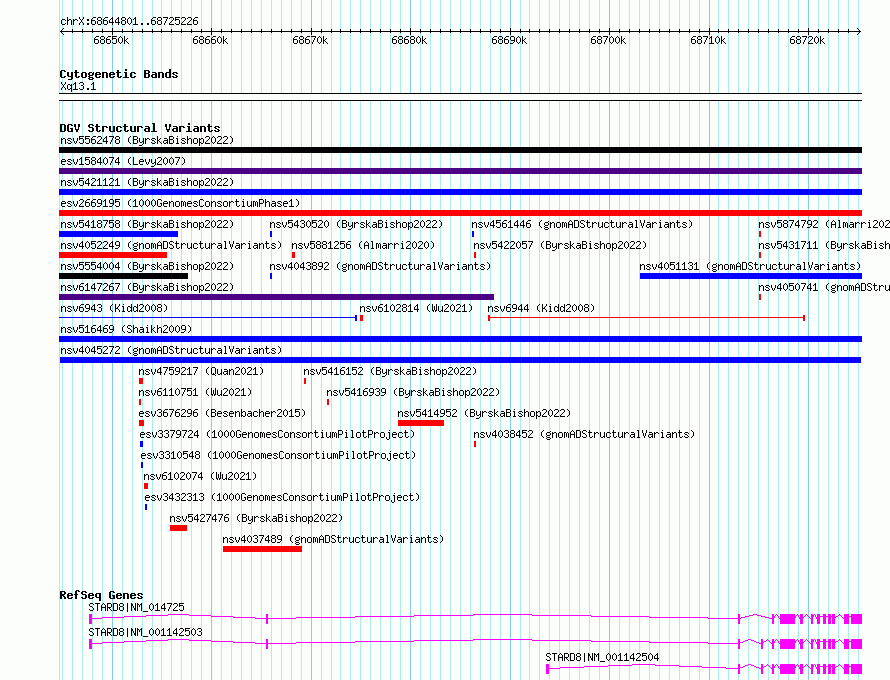Click the 68700k ruler position label
Screen dimensions: 890x680
[x=608, y=40]
